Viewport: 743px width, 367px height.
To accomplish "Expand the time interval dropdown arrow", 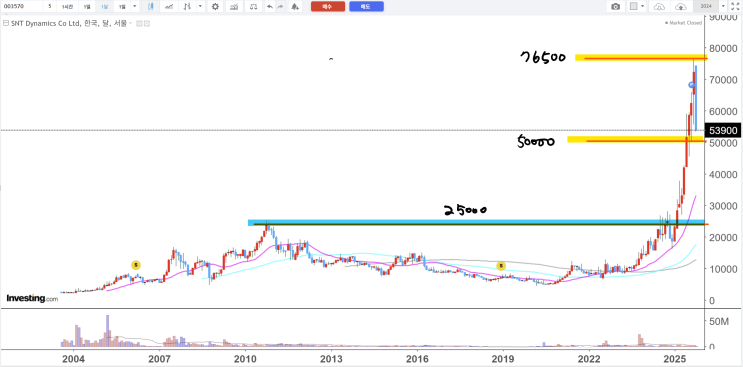I will pyautogui.click(x=135, y=7).
